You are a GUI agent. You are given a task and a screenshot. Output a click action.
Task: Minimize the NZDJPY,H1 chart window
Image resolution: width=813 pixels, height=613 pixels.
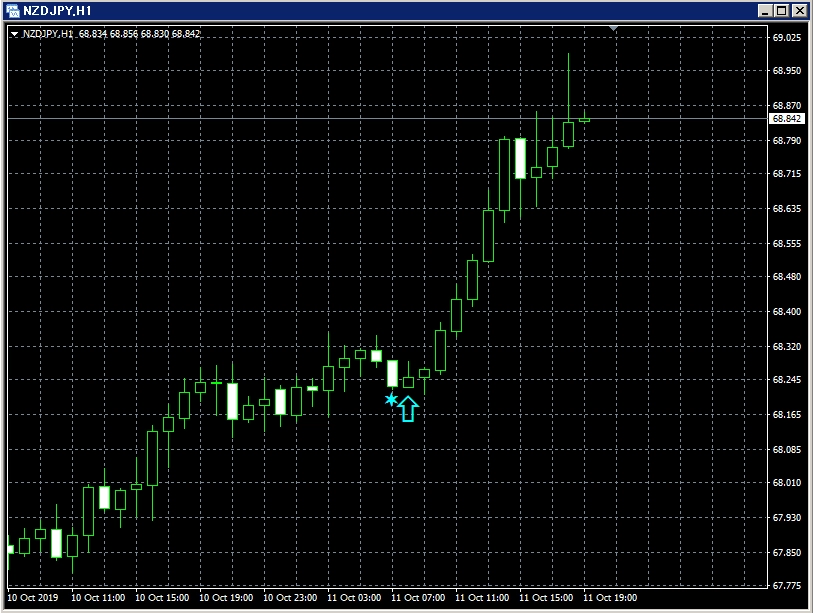tap(764, 11)
